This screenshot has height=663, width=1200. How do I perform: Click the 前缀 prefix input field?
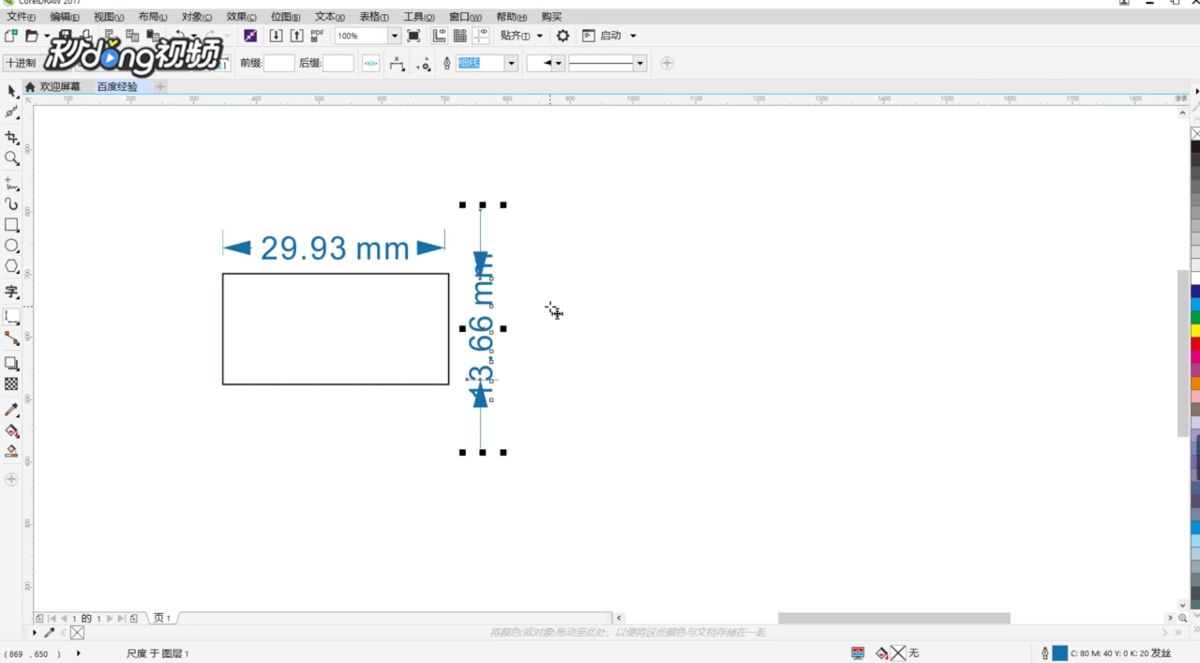pyautogui.click(x=279, y=63)
